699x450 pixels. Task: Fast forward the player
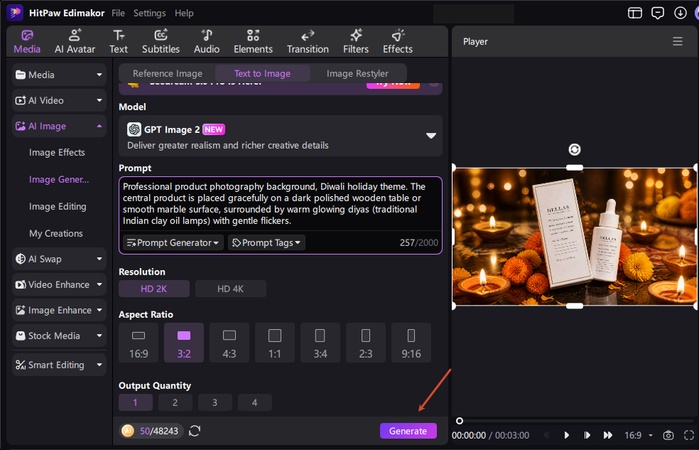tap(608, 435)
